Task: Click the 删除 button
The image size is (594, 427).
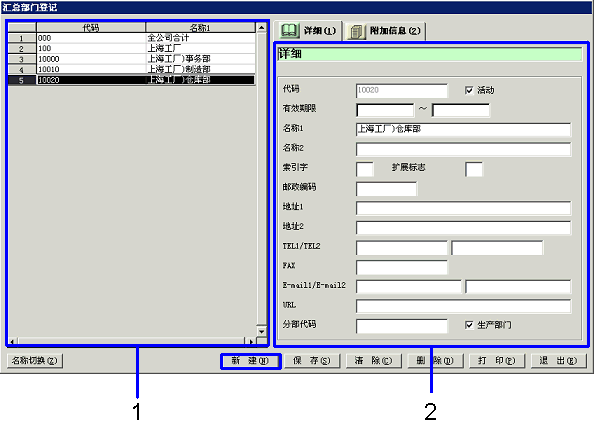Action: 435,361
